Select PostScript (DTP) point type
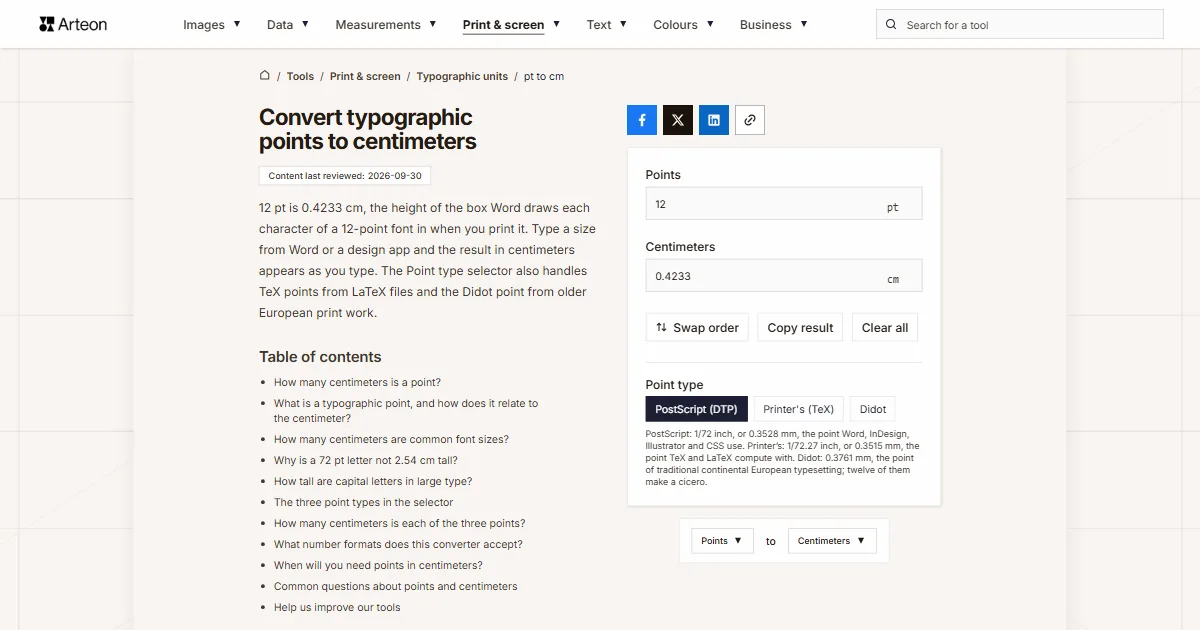 [x=696, y=409]
